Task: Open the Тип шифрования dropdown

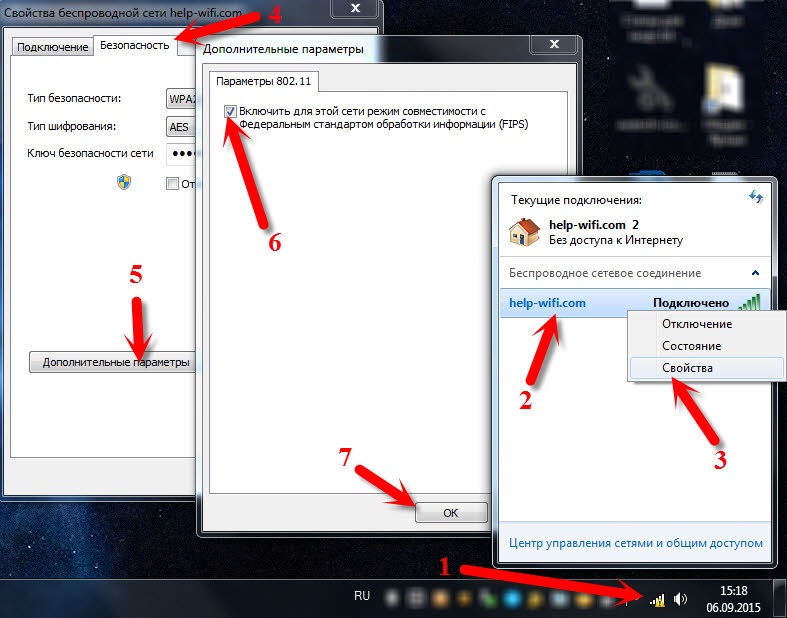Action: click(181, 127)
